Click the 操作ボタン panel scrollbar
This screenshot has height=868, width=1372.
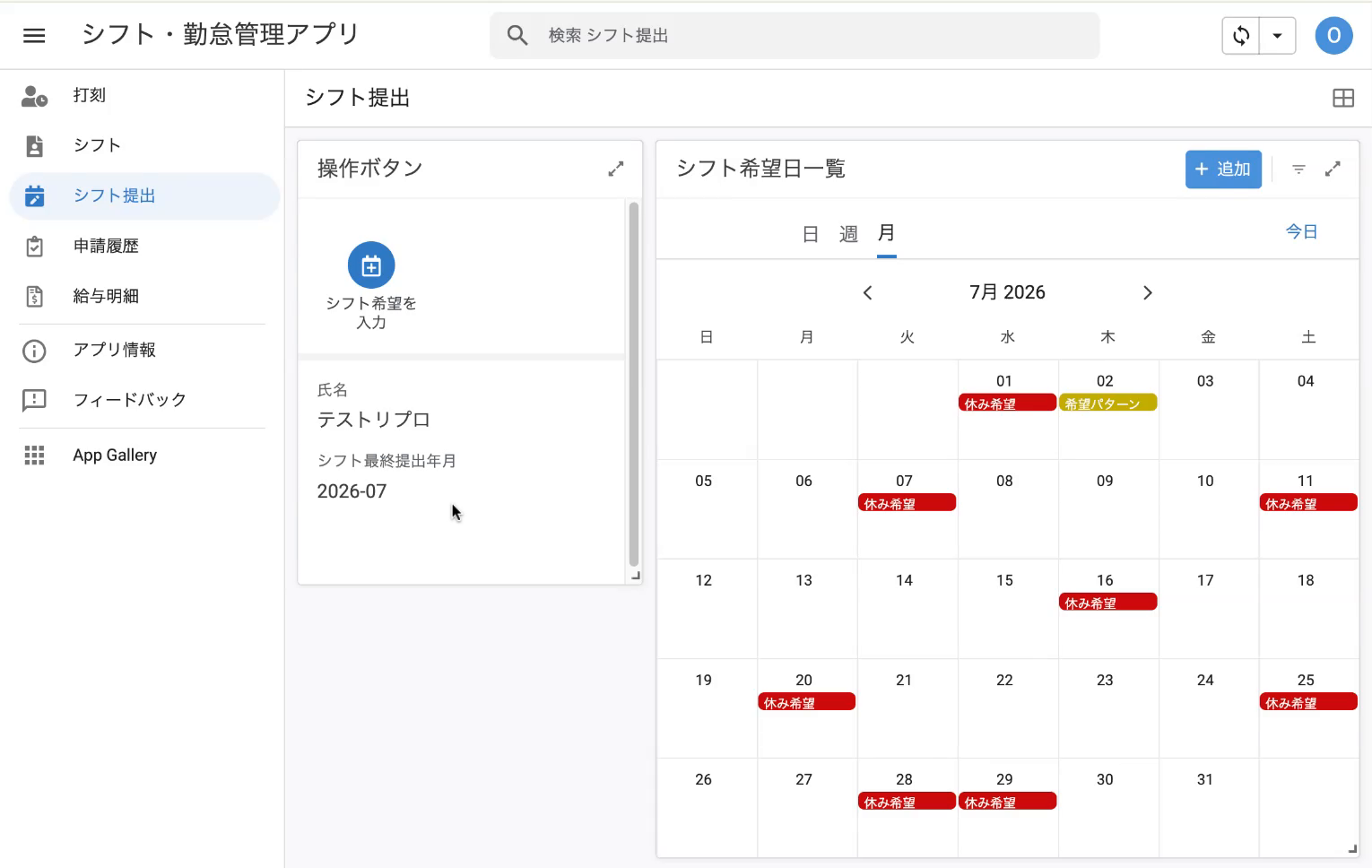634,384
